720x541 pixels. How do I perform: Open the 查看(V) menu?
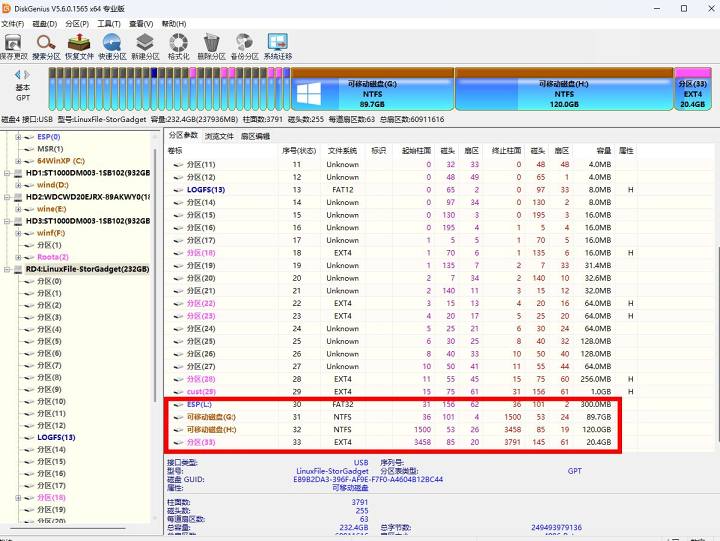tap(141, 24)
